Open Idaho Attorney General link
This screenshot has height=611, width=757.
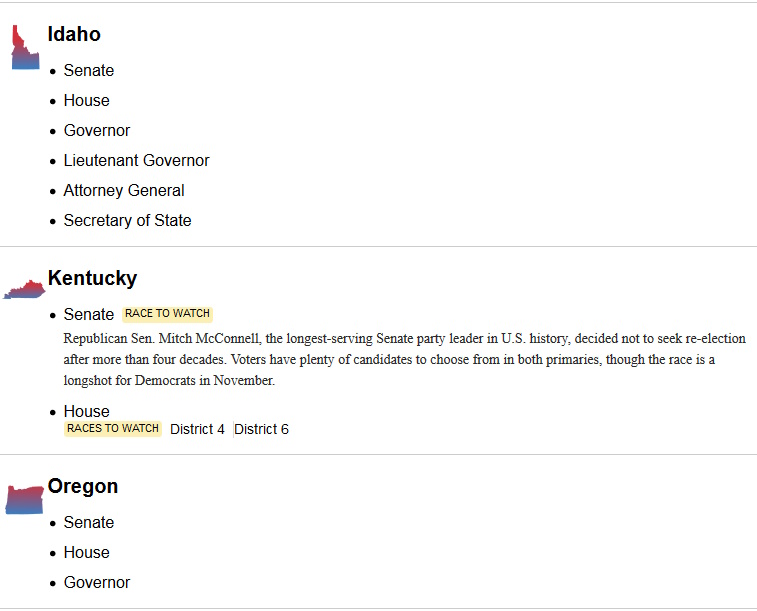tap(124, 190)
